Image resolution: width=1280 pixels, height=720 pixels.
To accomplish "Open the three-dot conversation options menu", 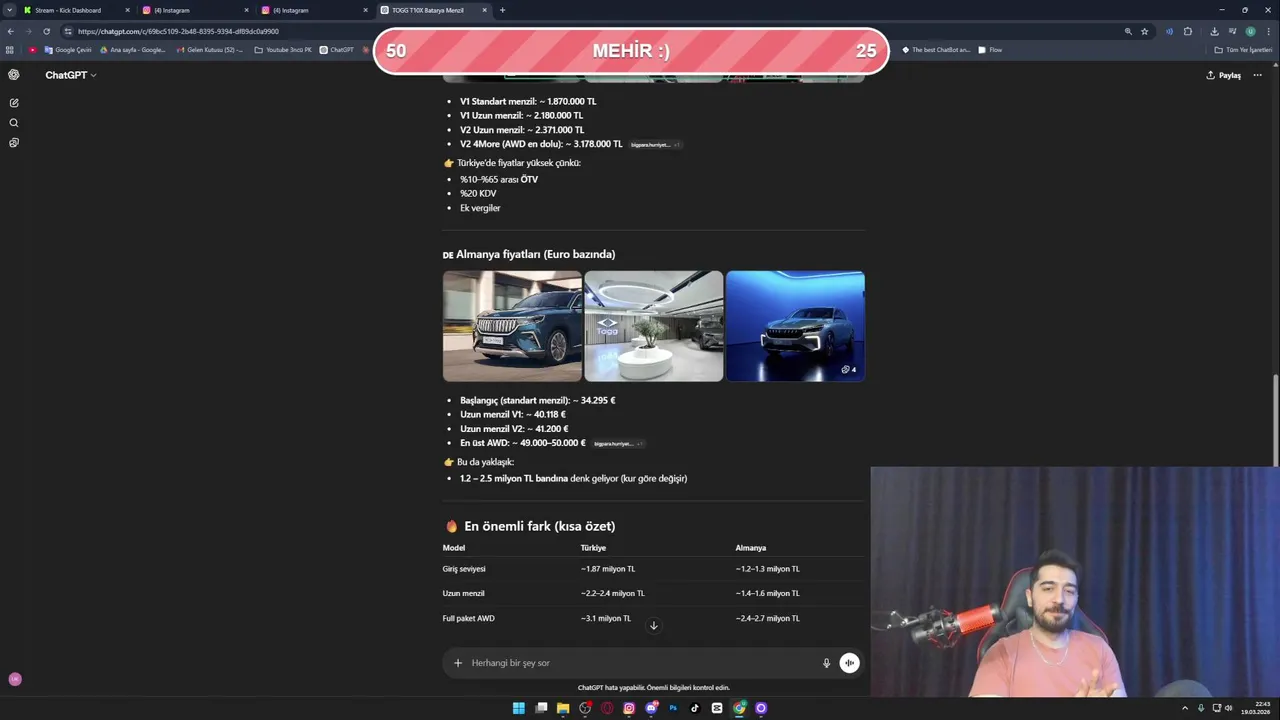I will pos(1257,75).
